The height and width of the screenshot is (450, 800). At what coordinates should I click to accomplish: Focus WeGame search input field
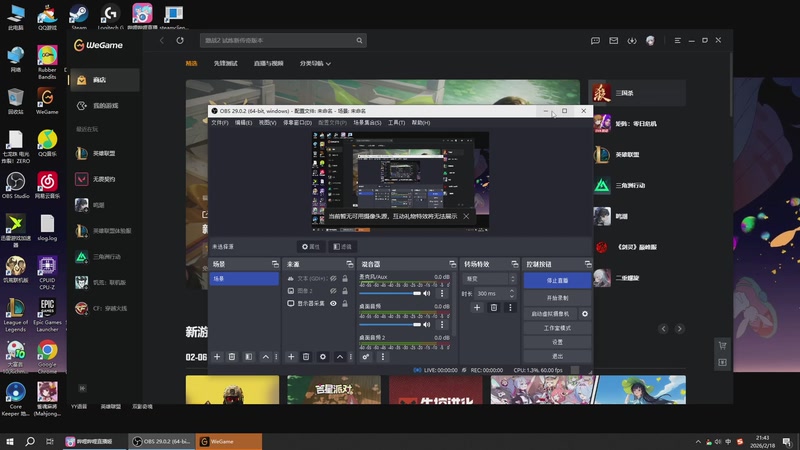point(279,40)
